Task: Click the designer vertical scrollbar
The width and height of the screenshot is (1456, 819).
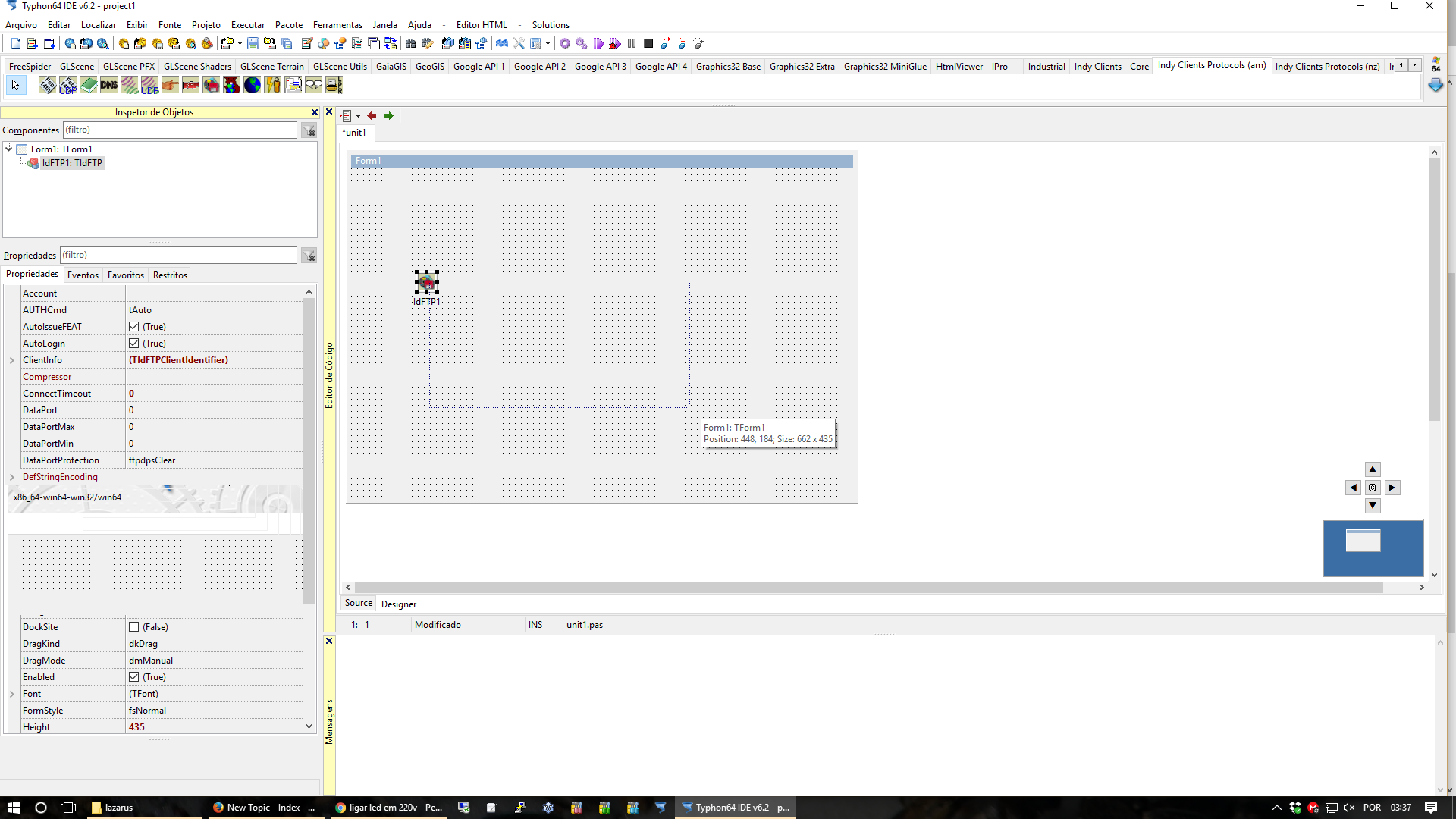Action: pyautogui.click(x=1434, y=290)
